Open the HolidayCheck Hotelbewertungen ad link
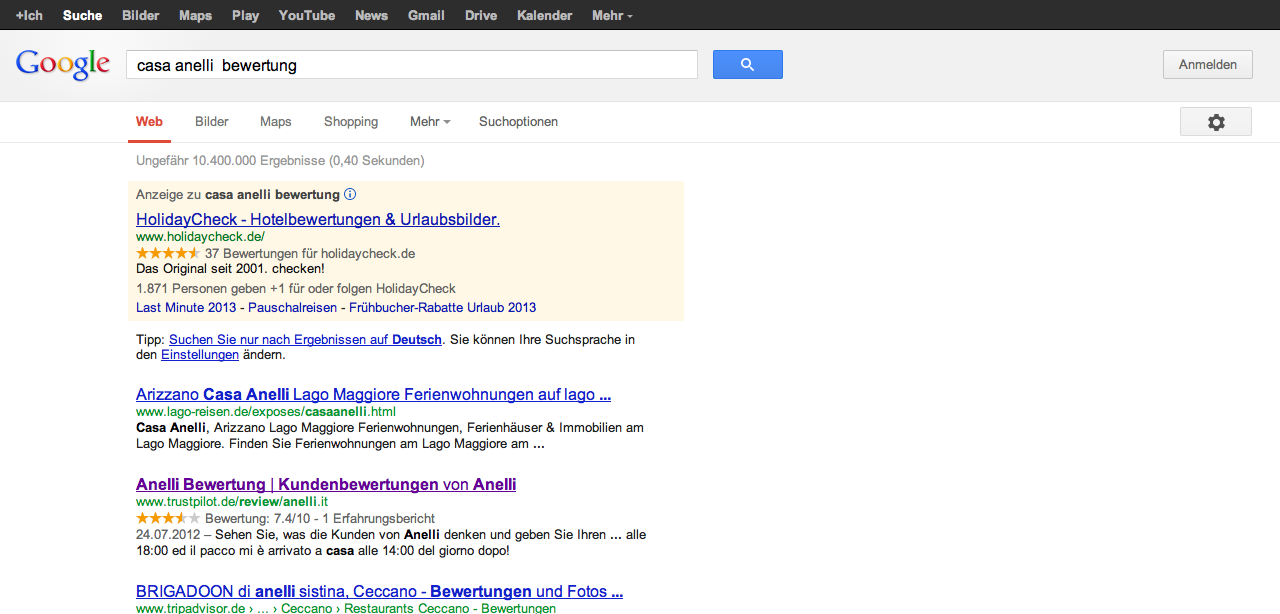This screenshot has width=1280, height=614. [318, 219]
